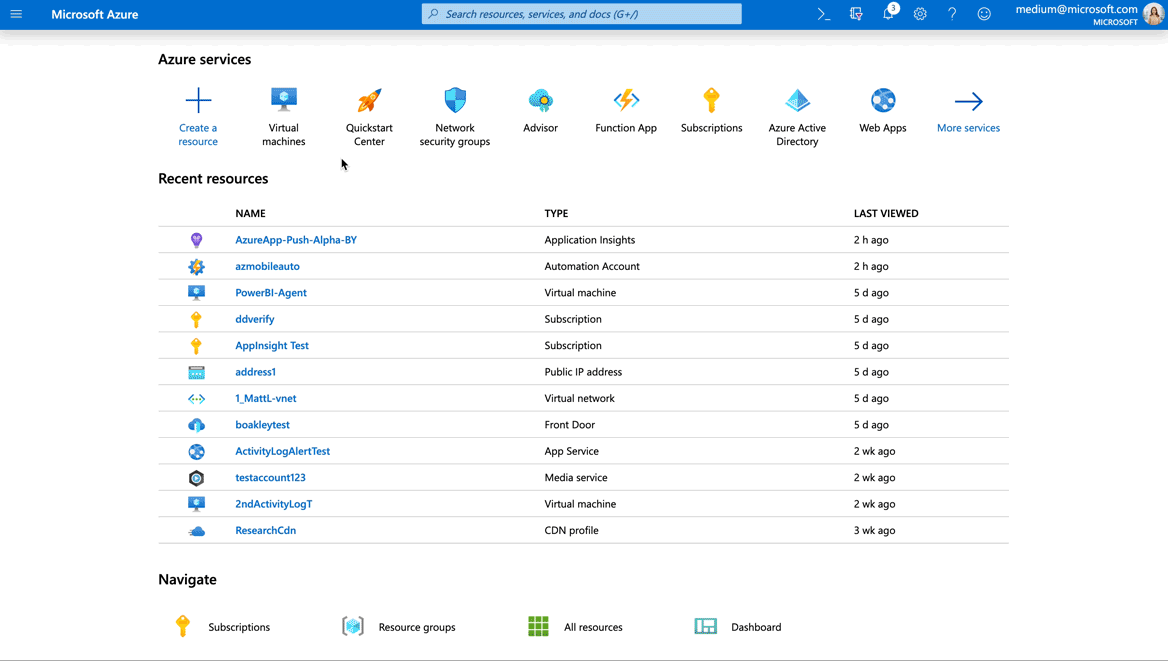
Task: Click the medium@microsoft.com account label
Action: pos(1076,9)
